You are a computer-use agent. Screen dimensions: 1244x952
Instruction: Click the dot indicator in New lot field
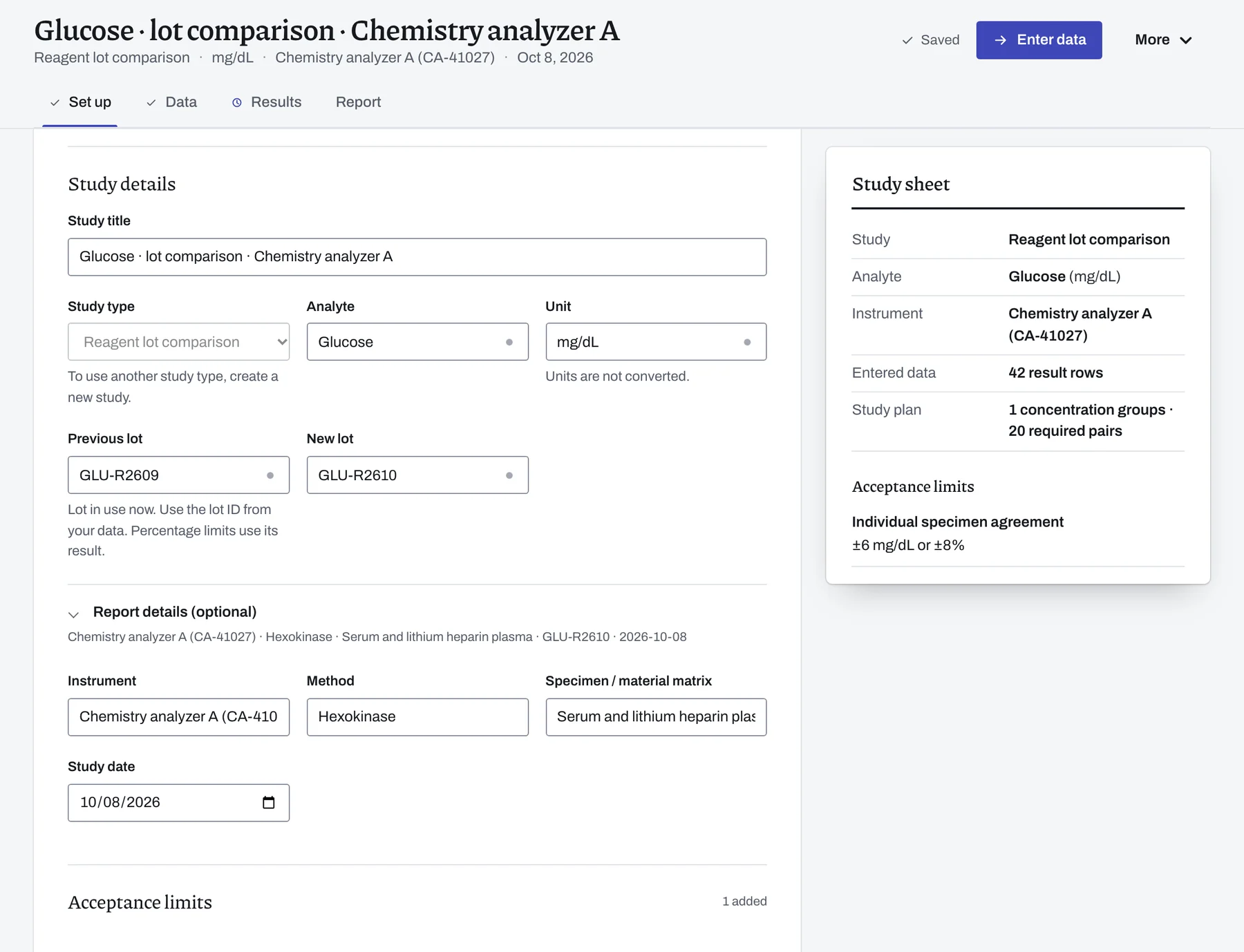point(509,475)
